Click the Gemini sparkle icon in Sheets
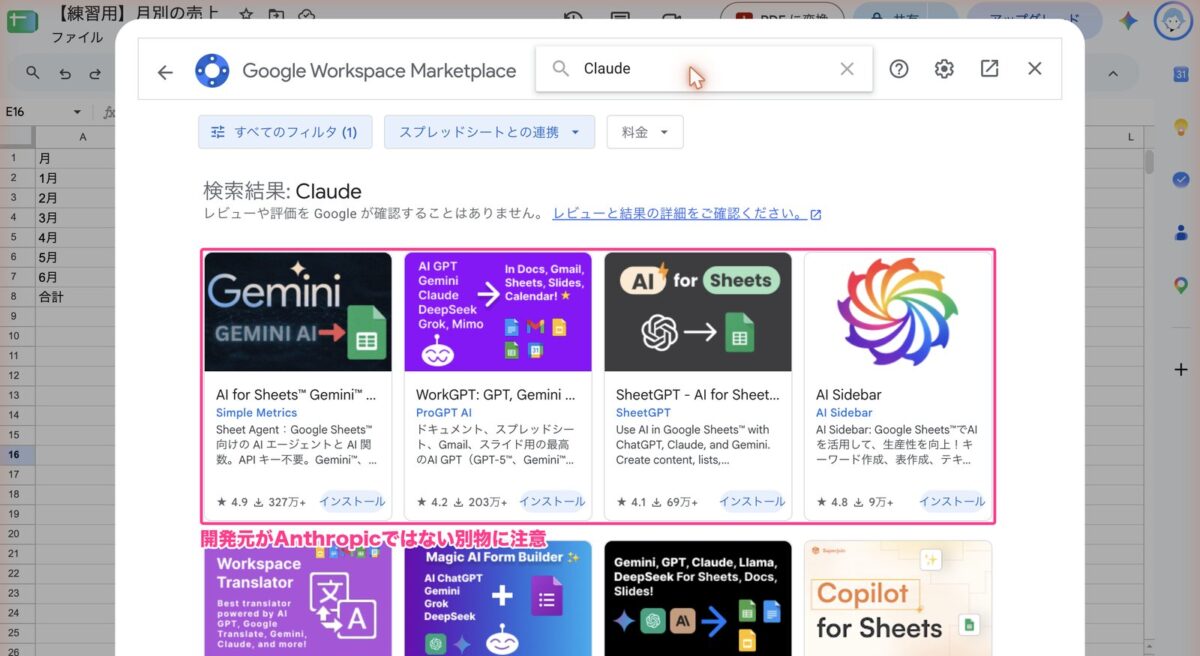The width and height of the screenshot is (1200, 656). pos(1127,20)
